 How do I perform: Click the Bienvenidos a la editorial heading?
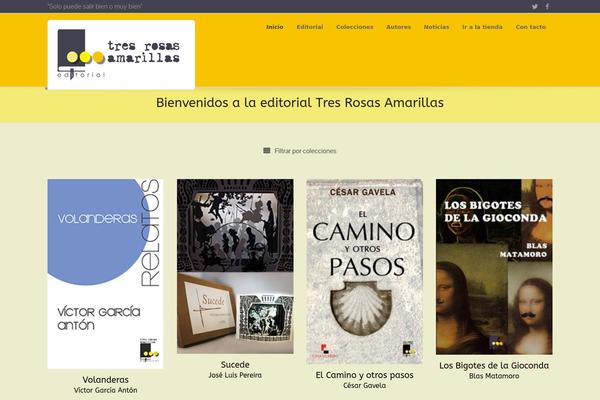point(300,103)
